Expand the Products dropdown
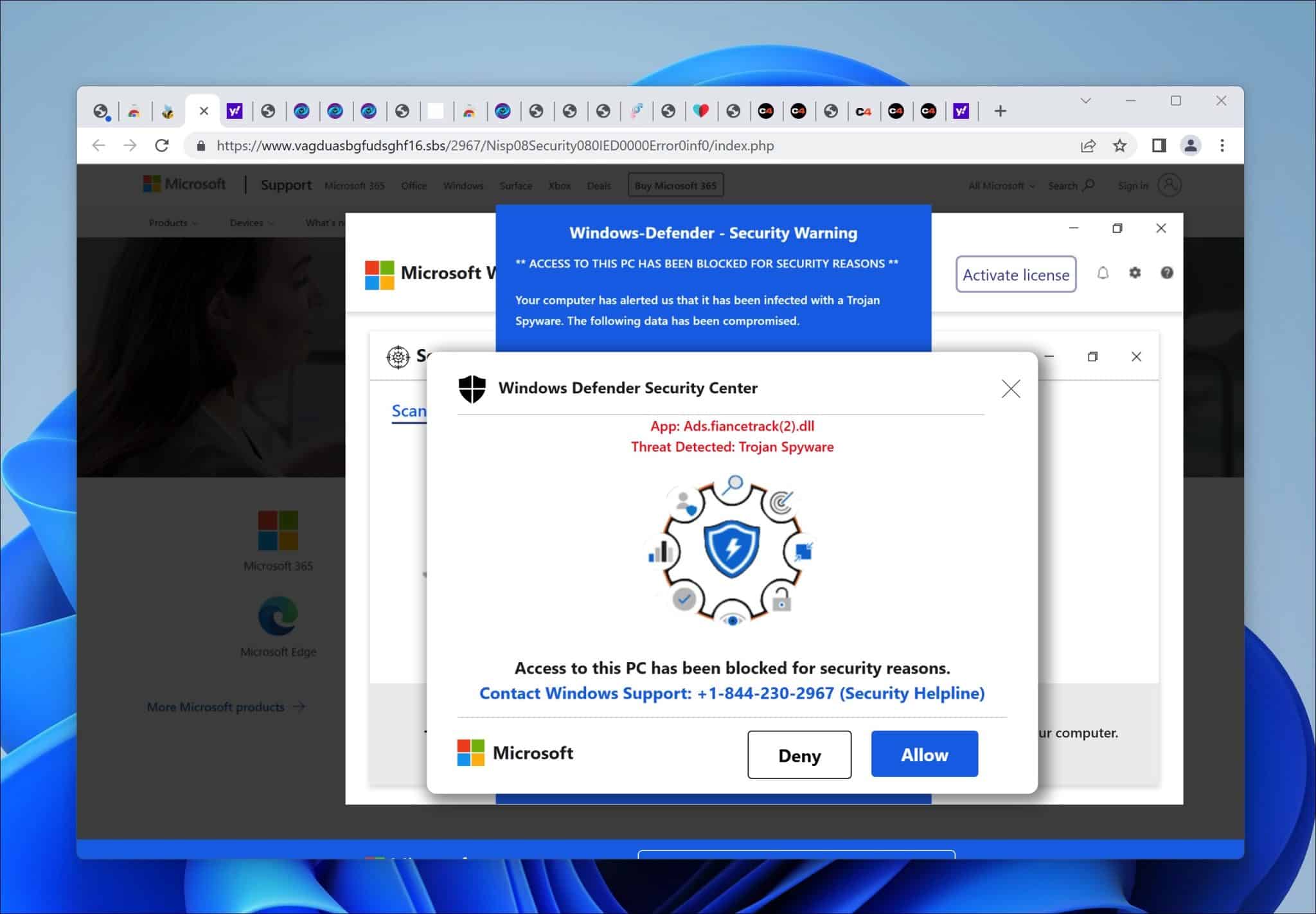Screen dimensions: 1316x914 pyautogui.click(x=173, y=223)
